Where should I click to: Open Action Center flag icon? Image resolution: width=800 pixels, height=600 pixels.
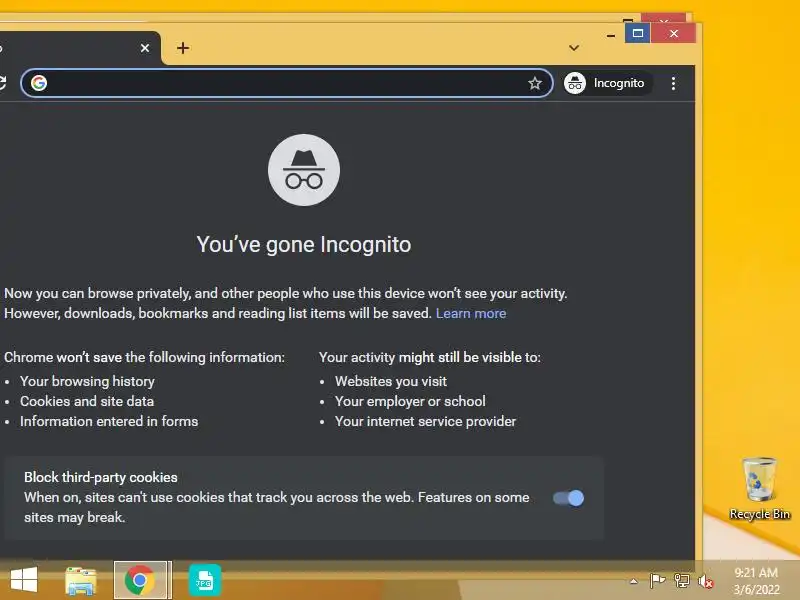657,581
